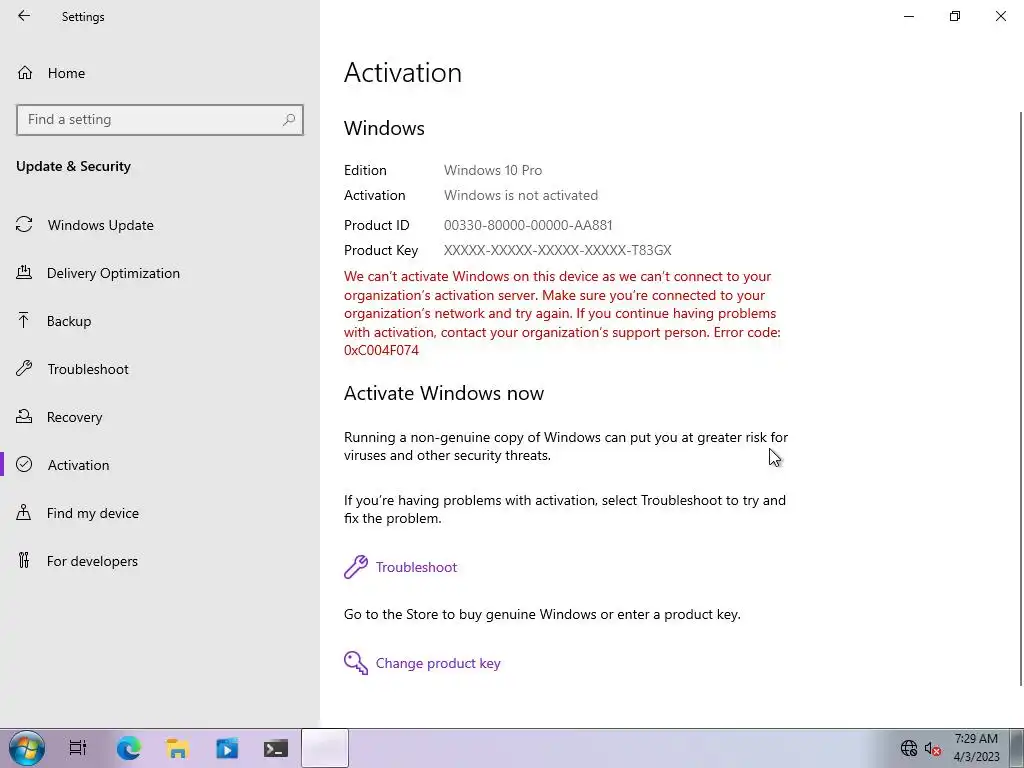Open the Recovery settings section
The image size is (1024, 768).
(x=74, y=417)
